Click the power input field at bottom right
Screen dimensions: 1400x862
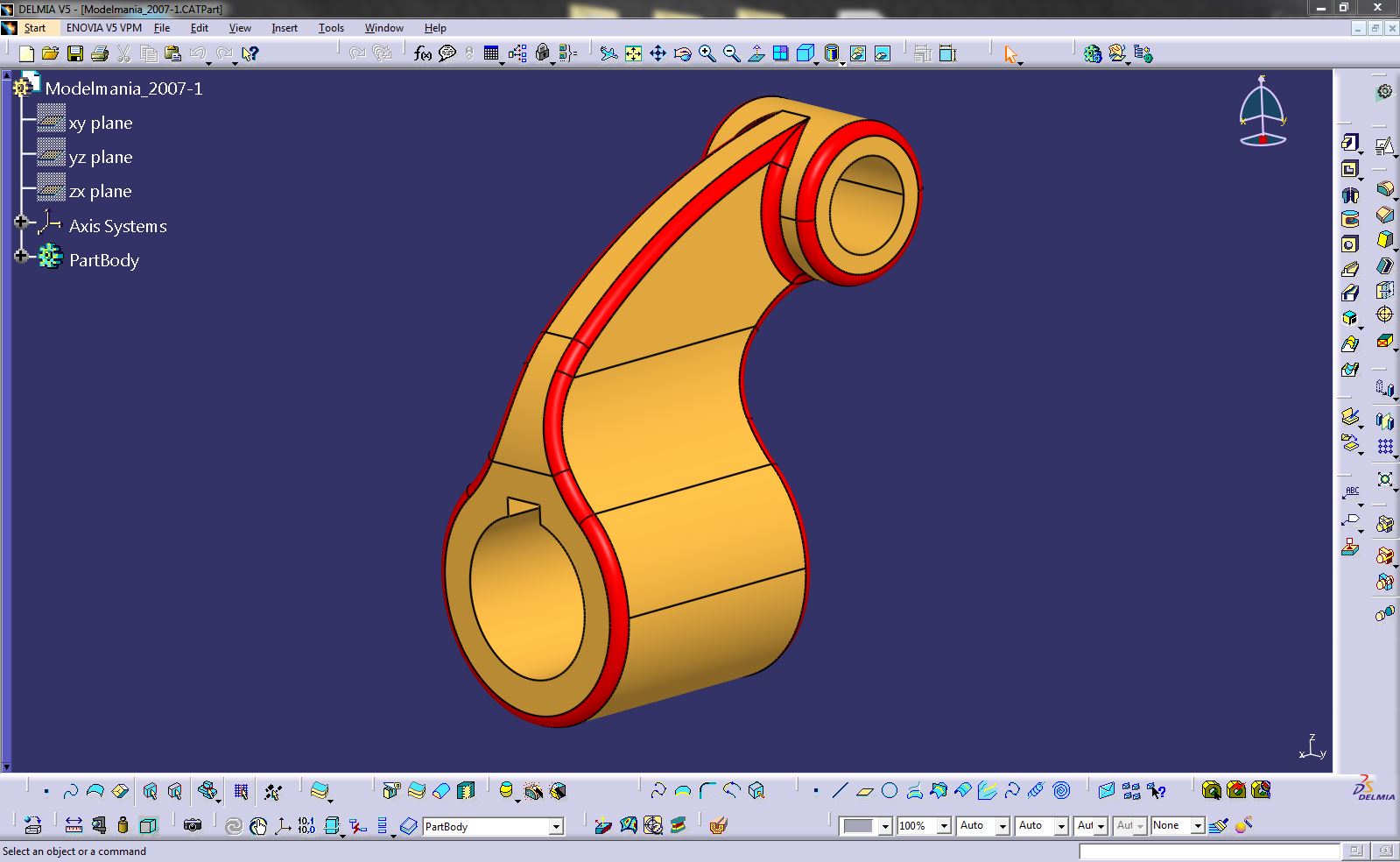point(1209,851)
